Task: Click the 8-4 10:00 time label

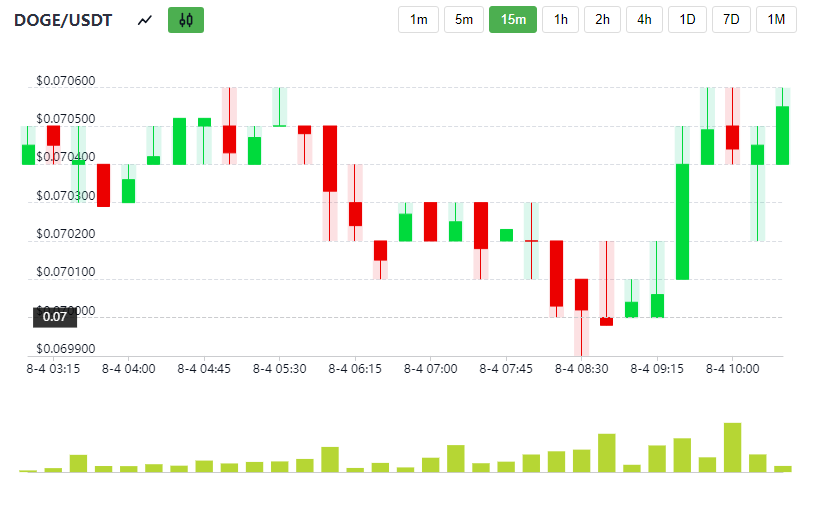Action: pyautogui.click(x=732, y=369)
